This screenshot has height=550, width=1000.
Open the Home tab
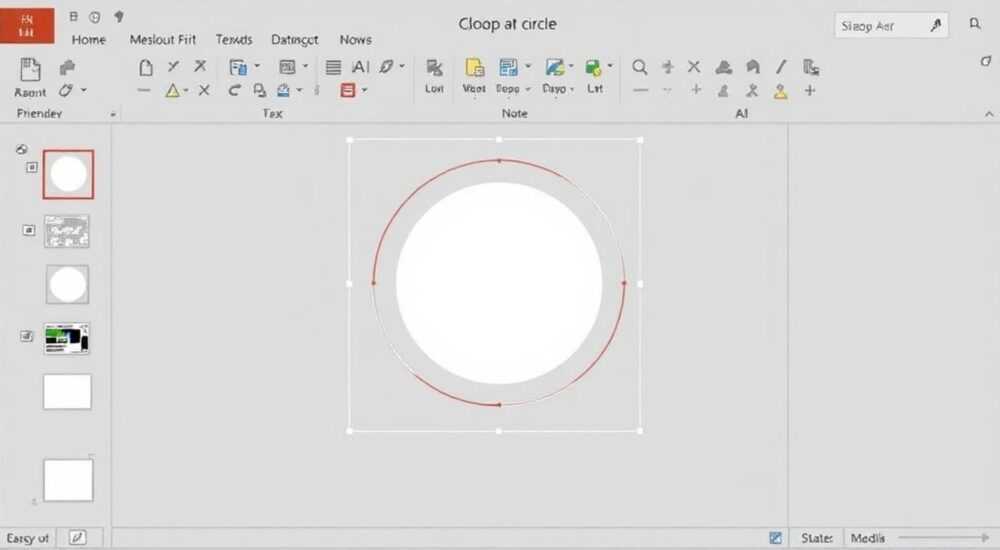click(x=89, y=40)
